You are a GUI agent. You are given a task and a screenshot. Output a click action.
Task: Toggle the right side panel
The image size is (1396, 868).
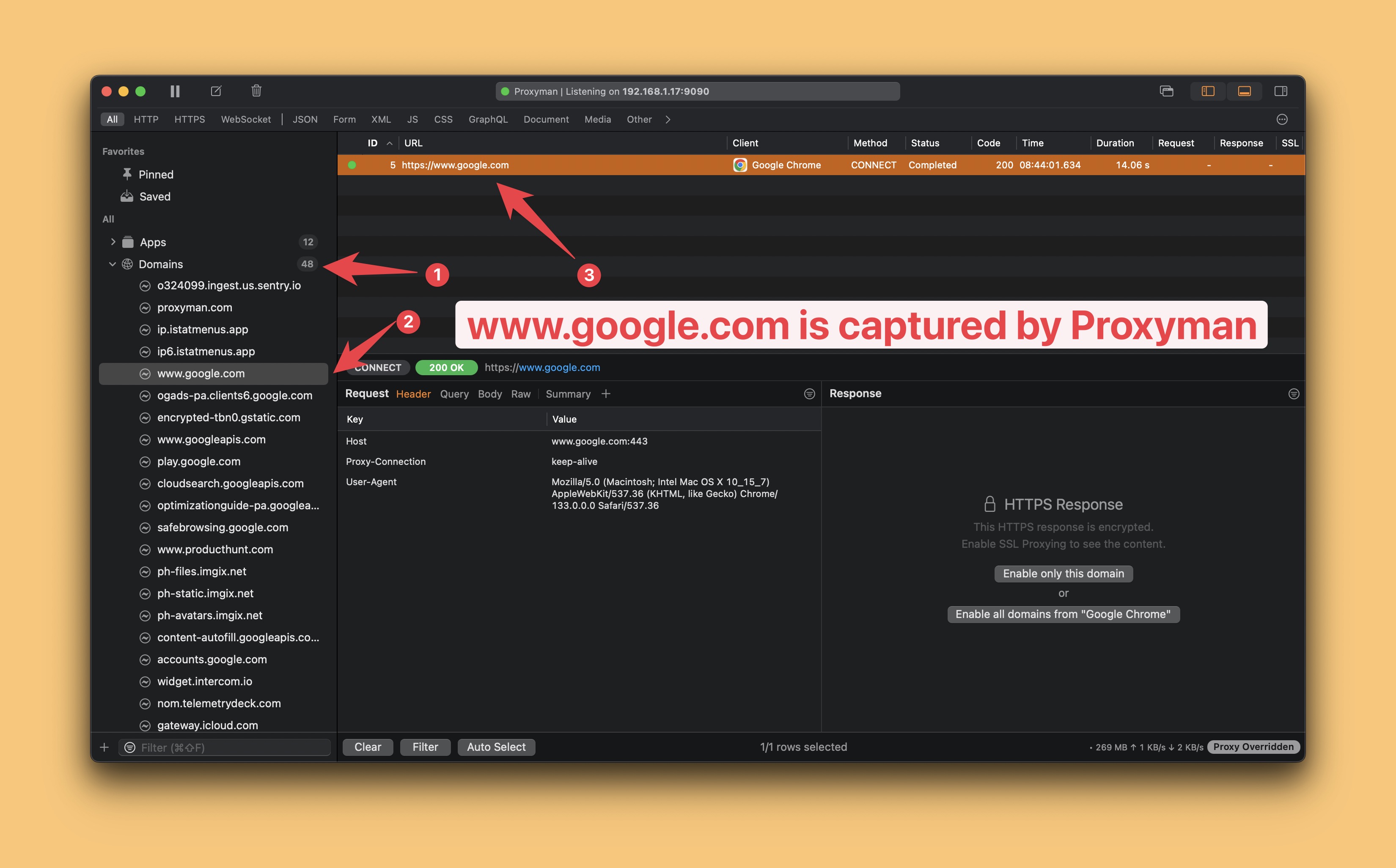coord(1281,91)
